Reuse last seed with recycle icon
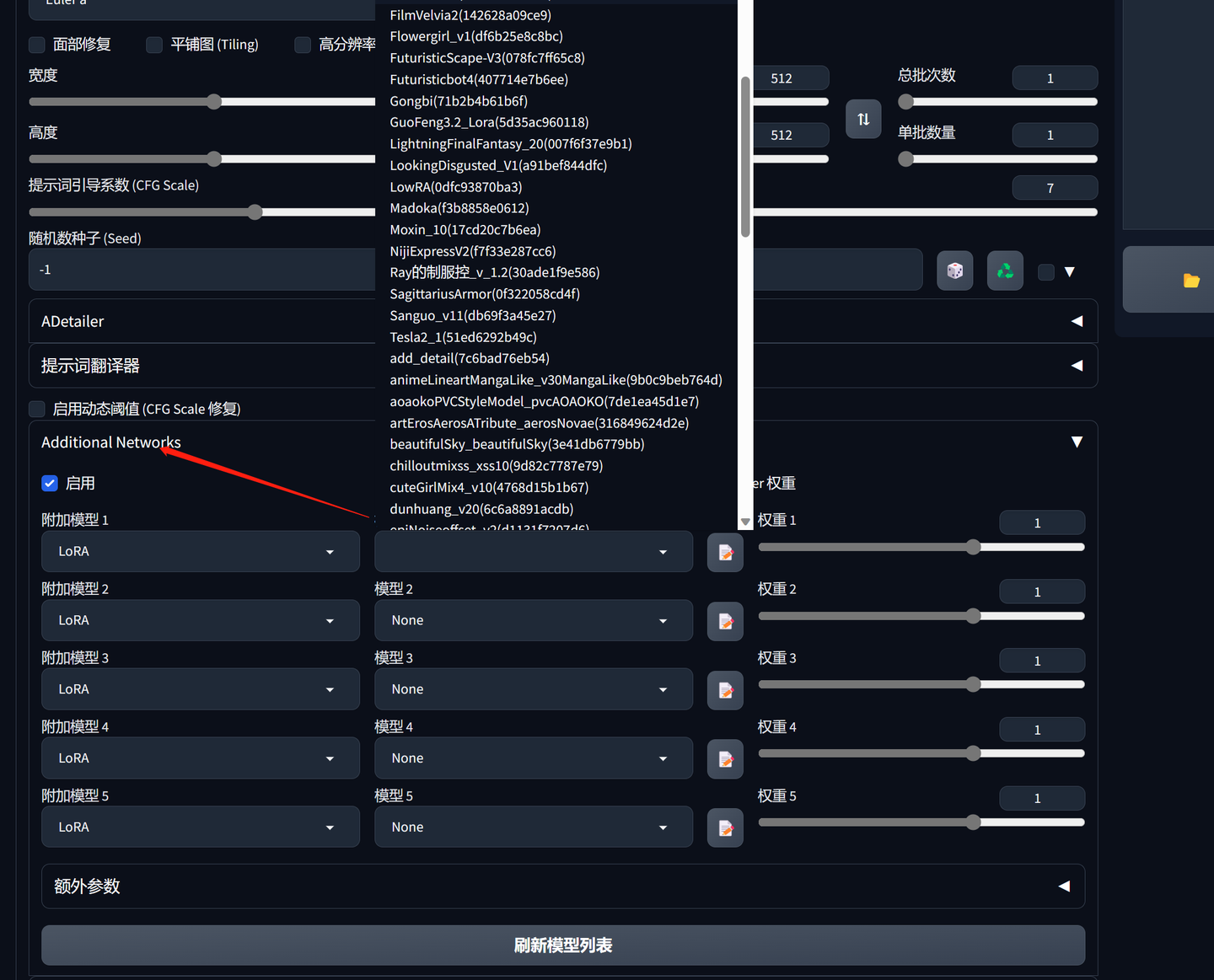This screenshot has height=980, width=1214. 1005,270
